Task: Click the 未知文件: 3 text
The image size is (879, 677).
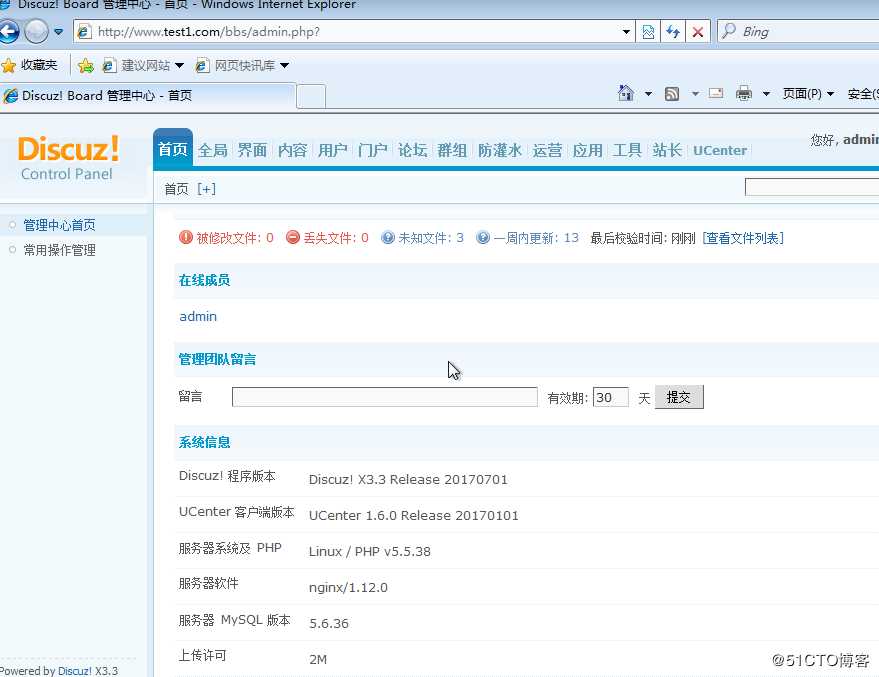Action: [x=431, y=238]
